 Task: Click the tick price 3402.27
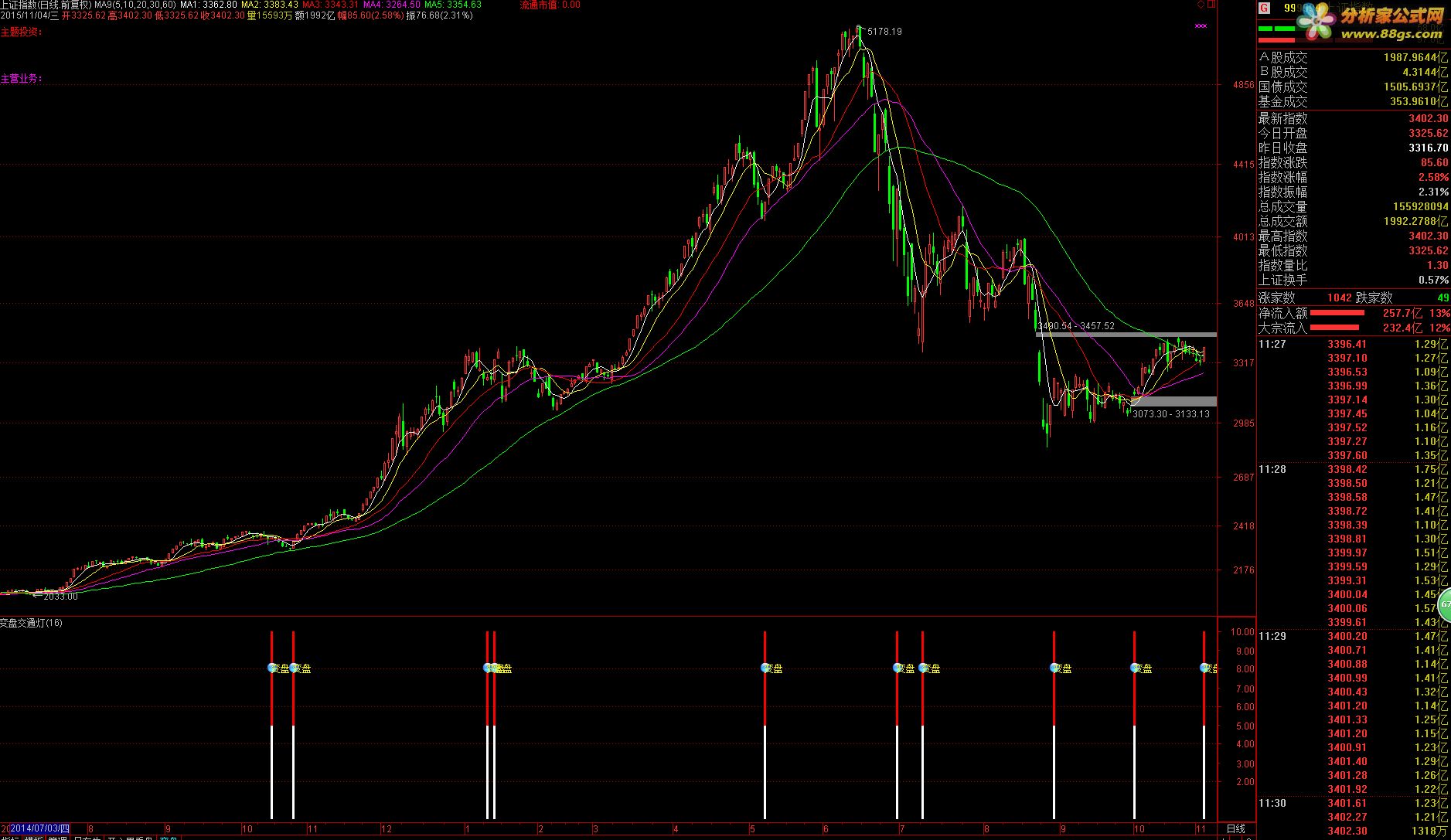(x=1347, y=817)
